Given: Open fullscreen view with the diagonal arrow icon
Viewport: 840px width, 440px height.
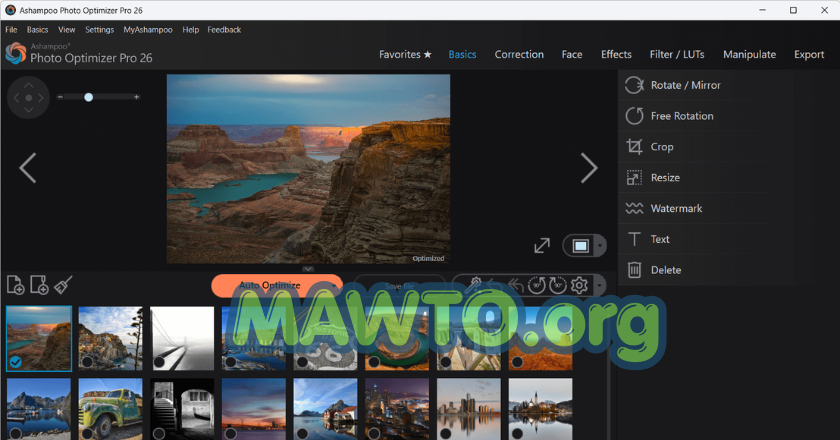Looking at the screenshot, I should pyautogui.click(x=542, y=245).
